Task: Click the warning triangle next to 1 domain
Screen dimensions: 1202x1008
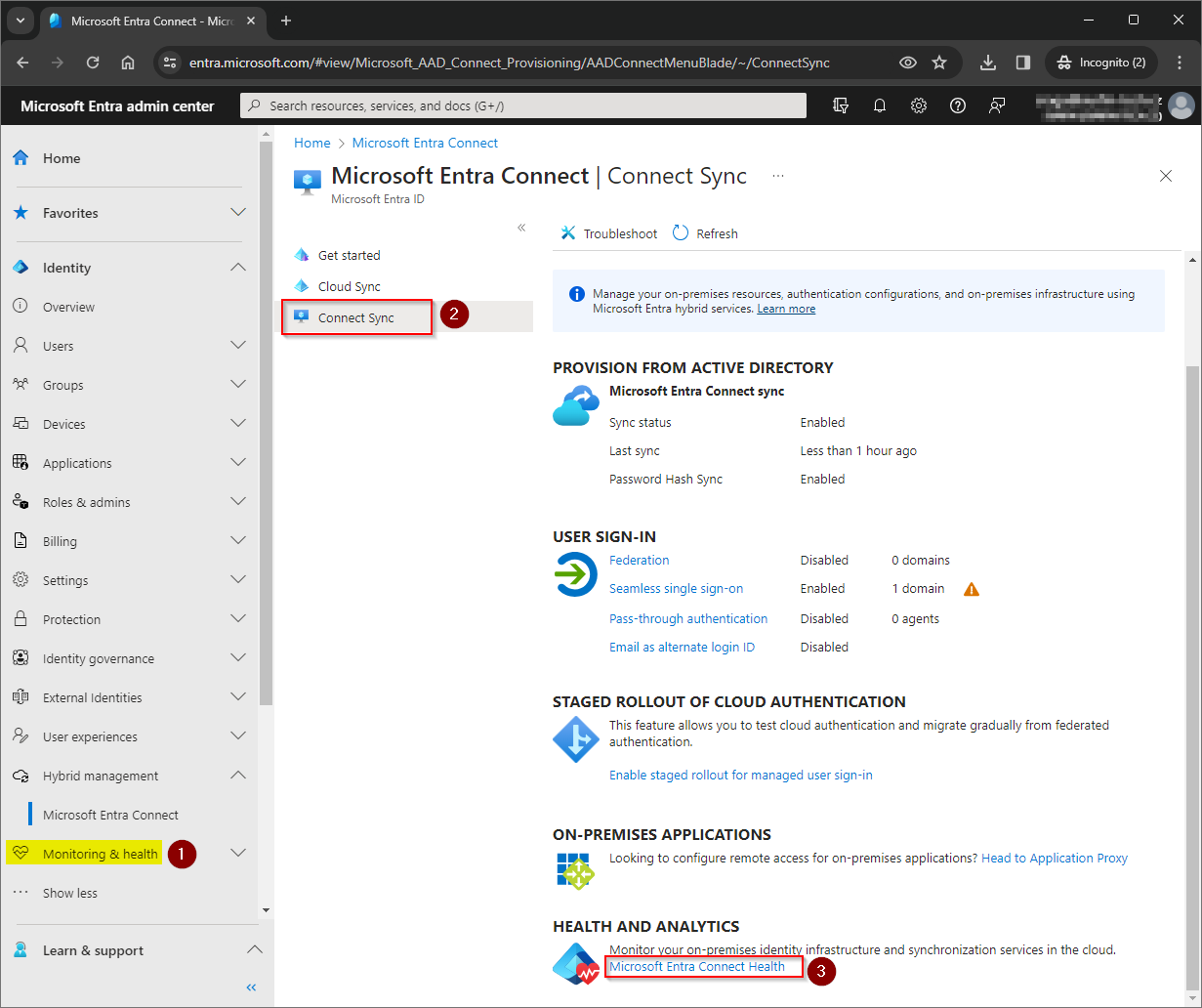Action: click(x=972, y=589)
